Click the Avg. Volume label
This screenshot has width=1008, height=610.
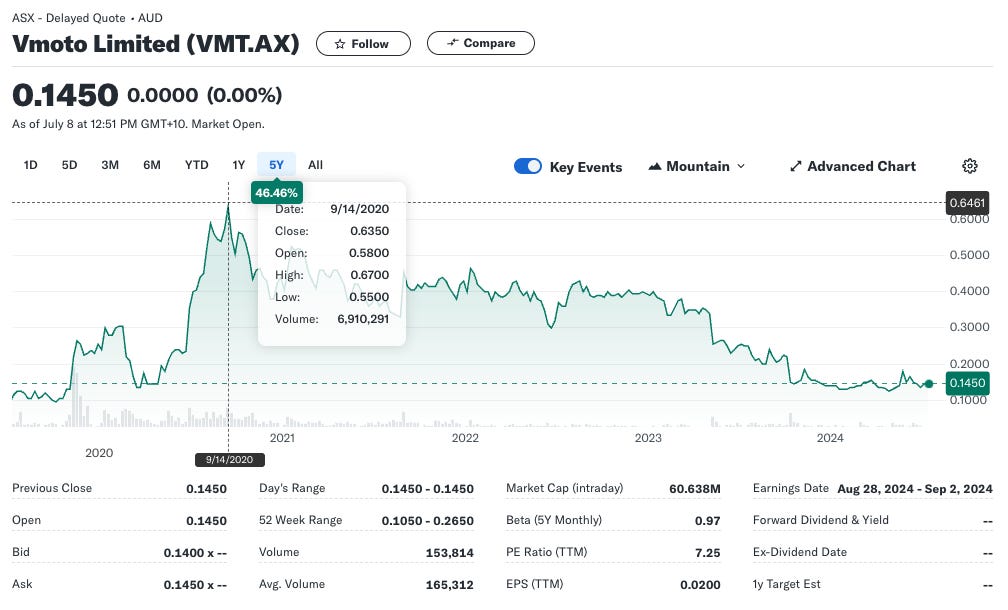pos(292,584)
